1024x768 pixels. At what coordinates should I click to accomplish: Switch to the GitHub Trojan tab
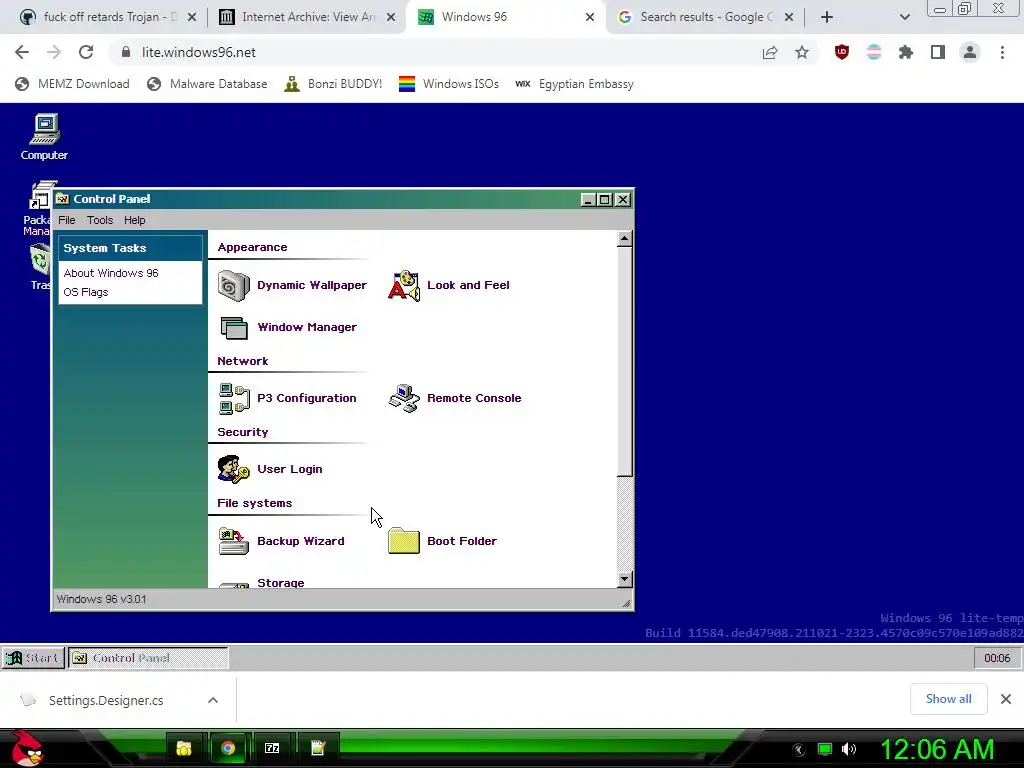[x=108, y=17]
